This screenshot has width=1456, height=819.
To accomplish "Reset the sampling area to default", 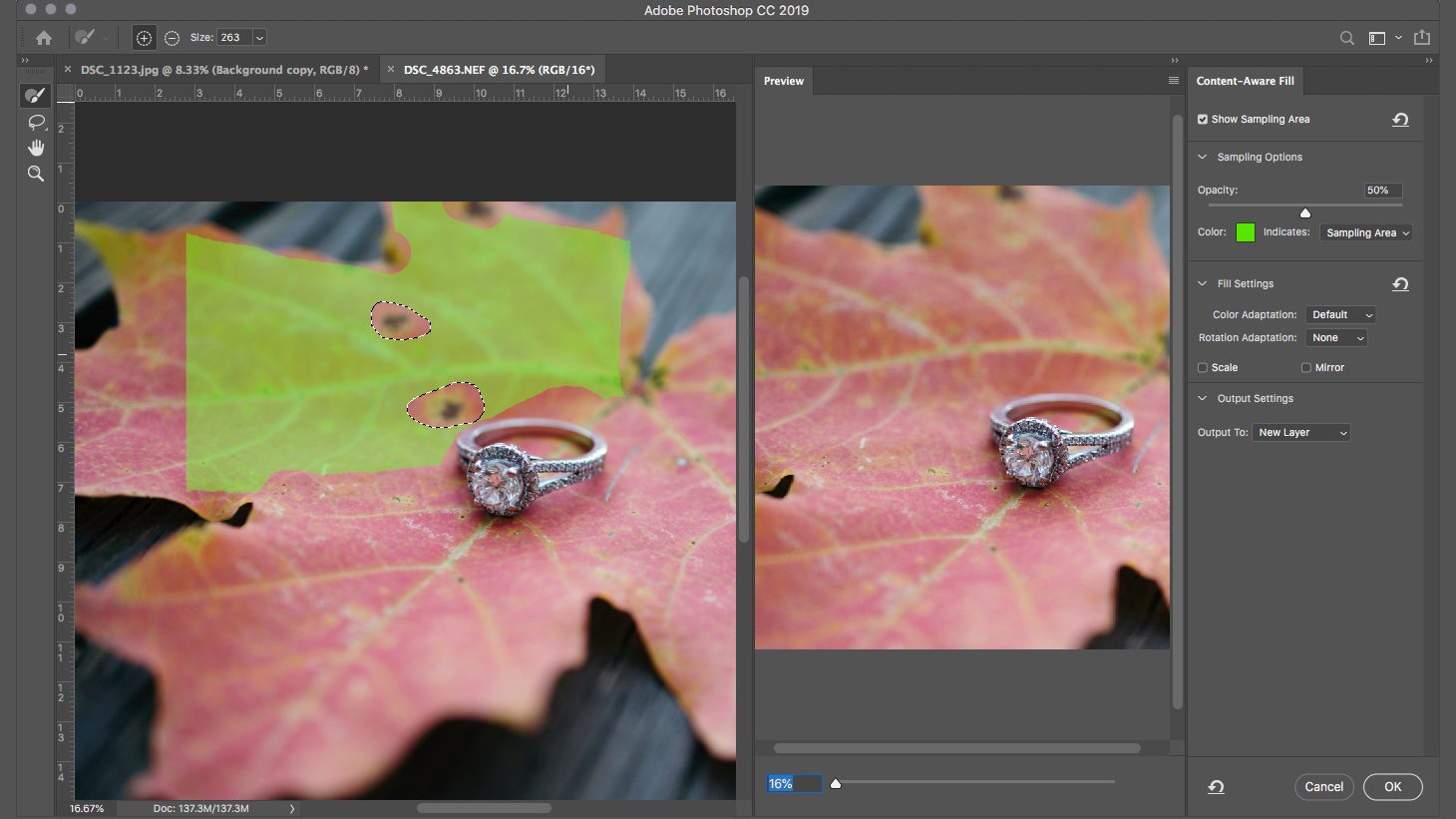I will click(x=1400, y=120).
